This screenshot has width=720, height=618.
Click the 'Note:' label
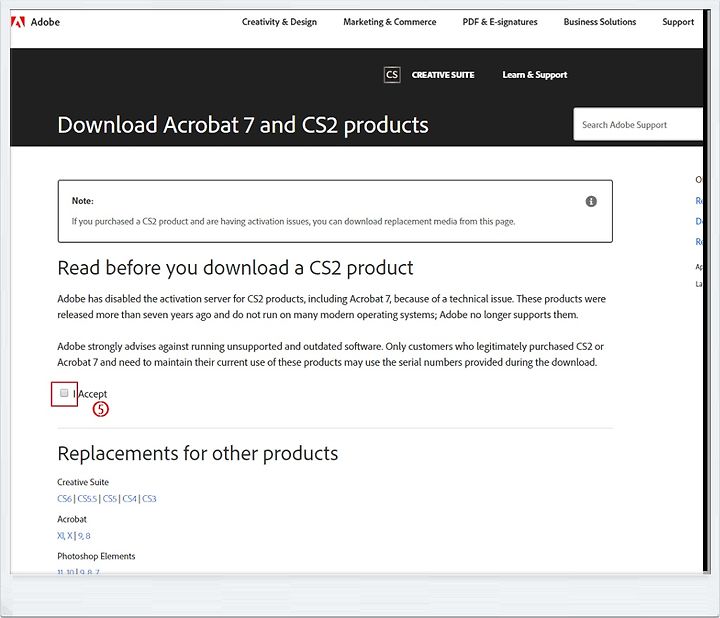83,201
